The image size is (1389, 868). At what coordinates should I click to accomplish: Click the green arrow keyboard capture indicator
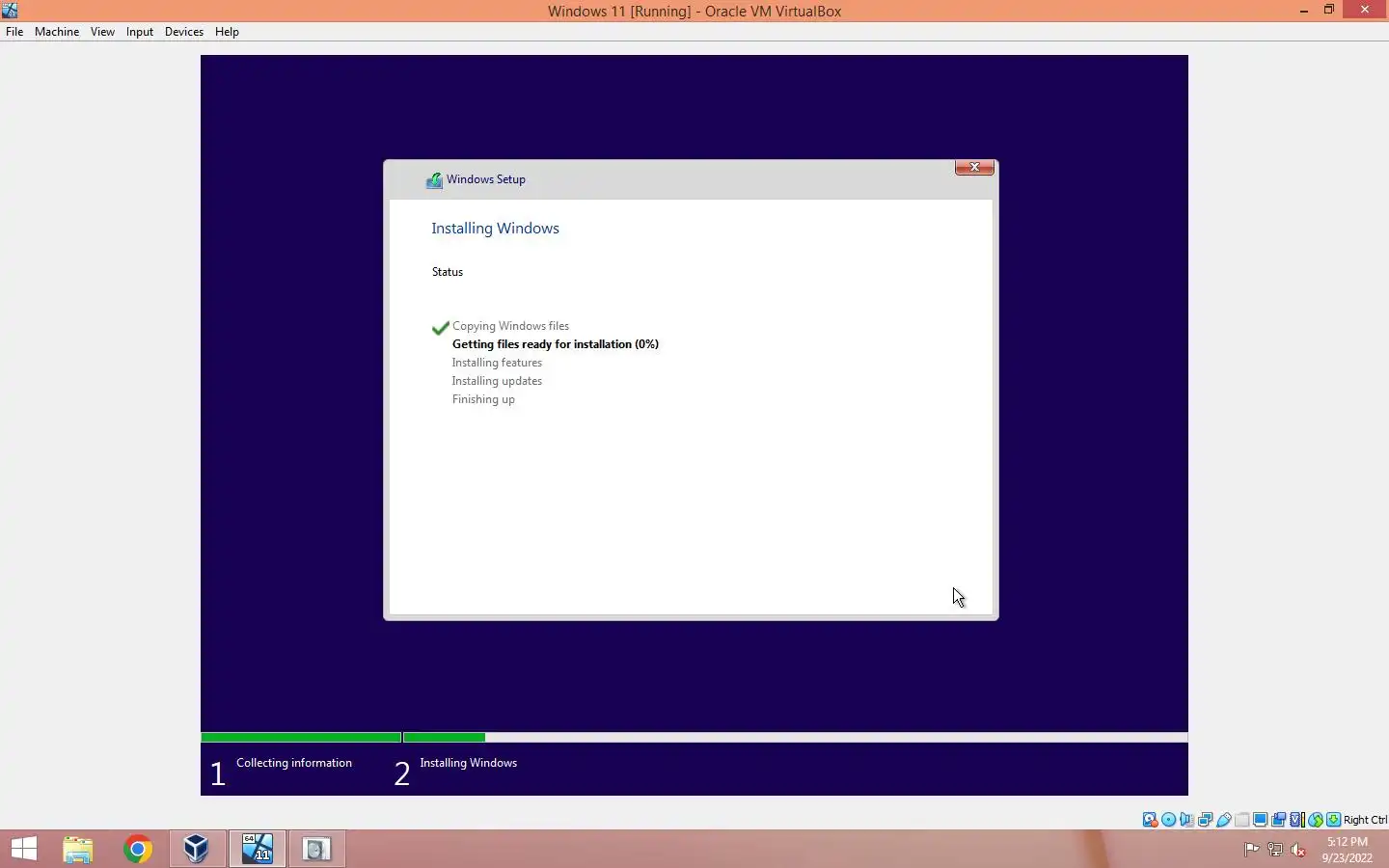1333,820
